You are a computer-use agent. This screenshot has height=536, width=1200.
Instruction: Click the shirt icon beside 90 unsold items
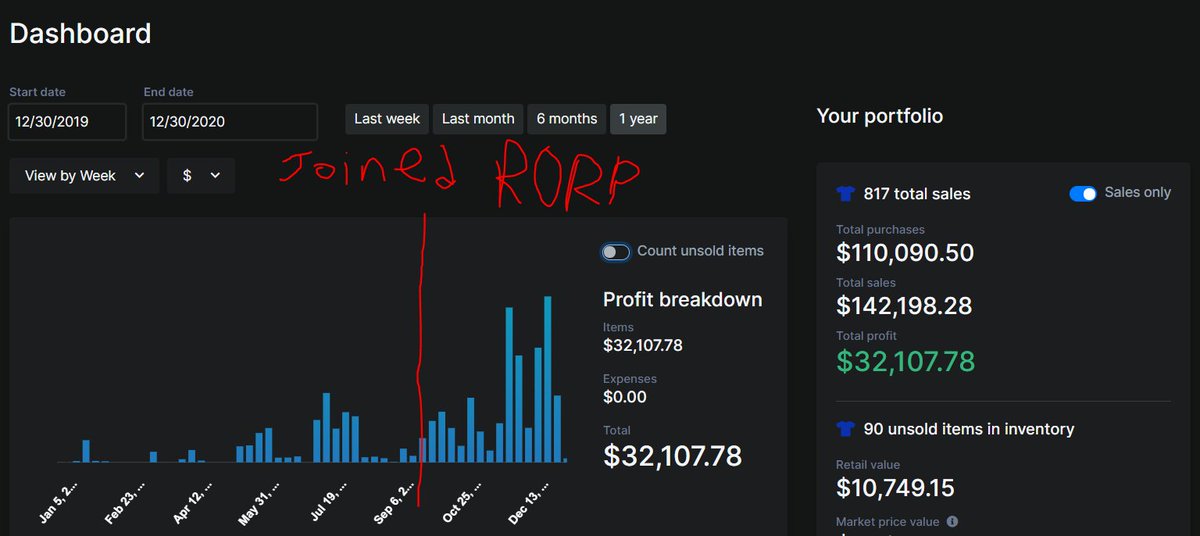[846, 429]
